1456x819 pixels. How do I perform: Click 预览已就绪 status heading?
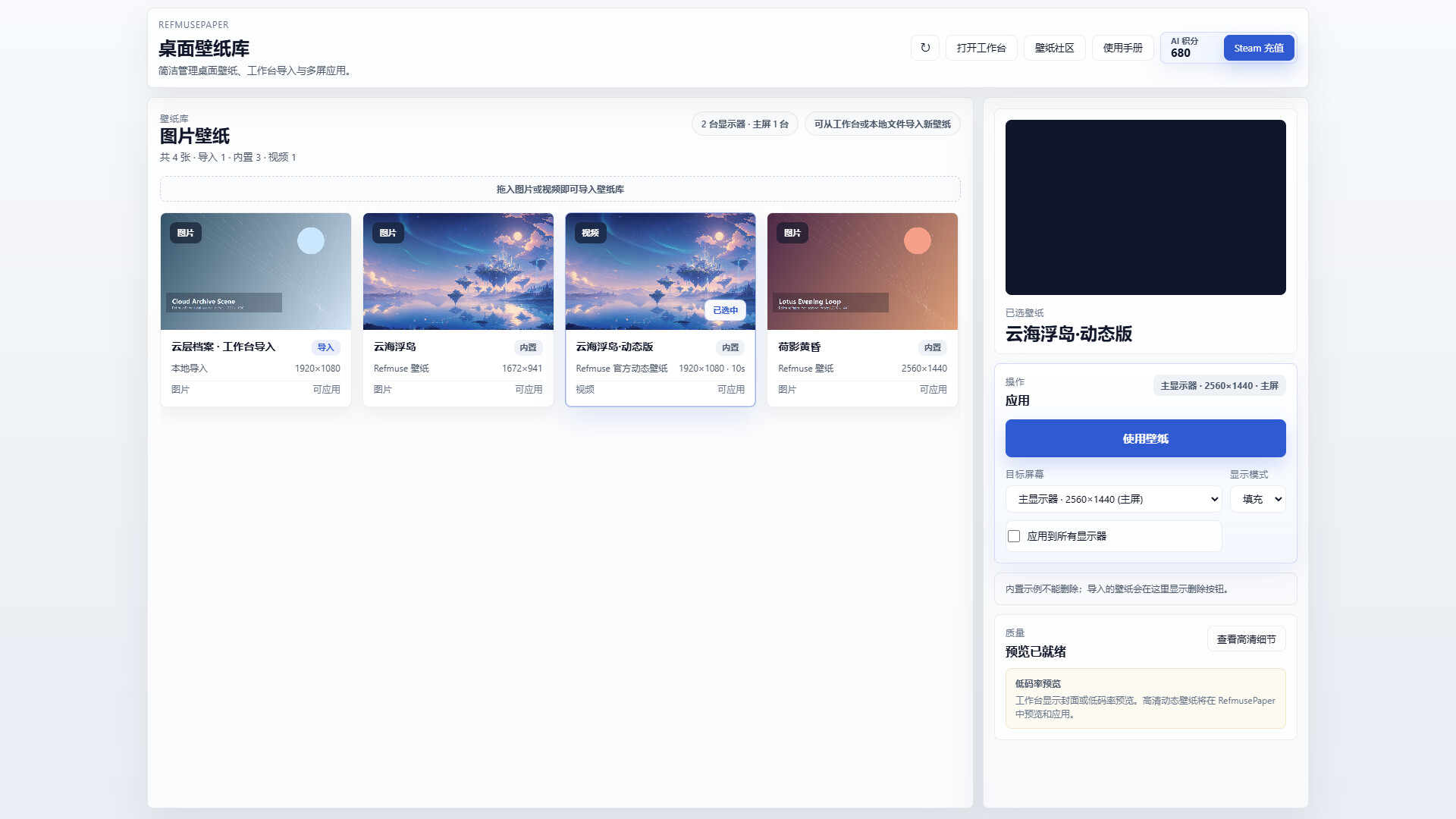pos(1035,652)
